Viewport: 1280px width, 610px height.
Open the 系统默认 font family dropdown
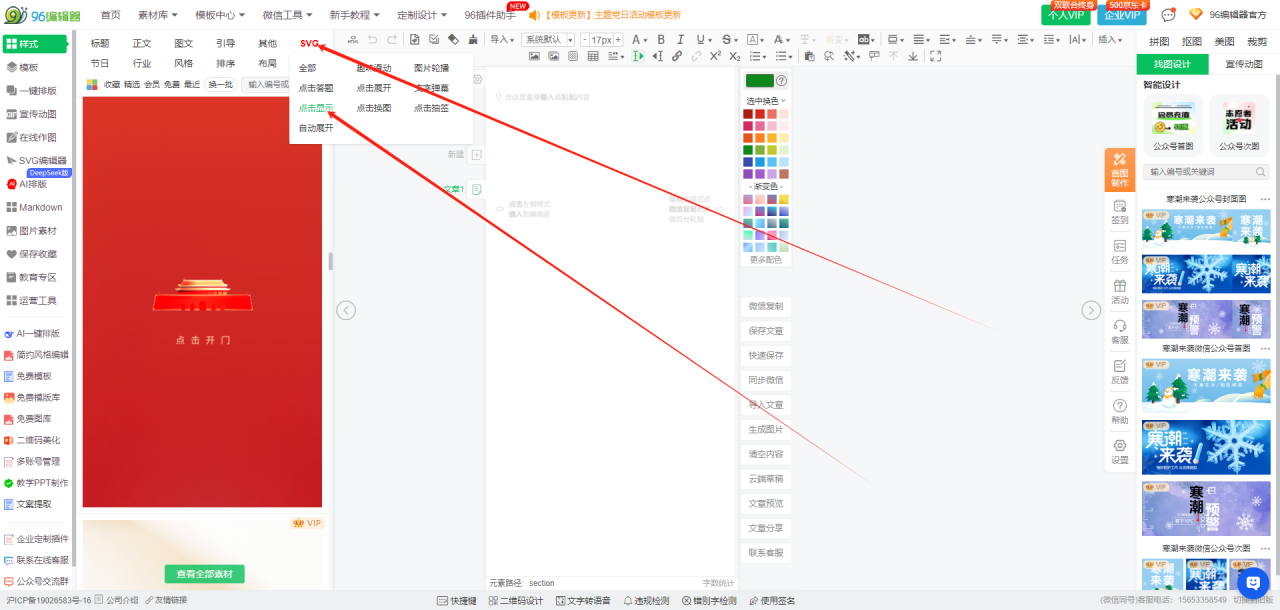tap(548, 40)
